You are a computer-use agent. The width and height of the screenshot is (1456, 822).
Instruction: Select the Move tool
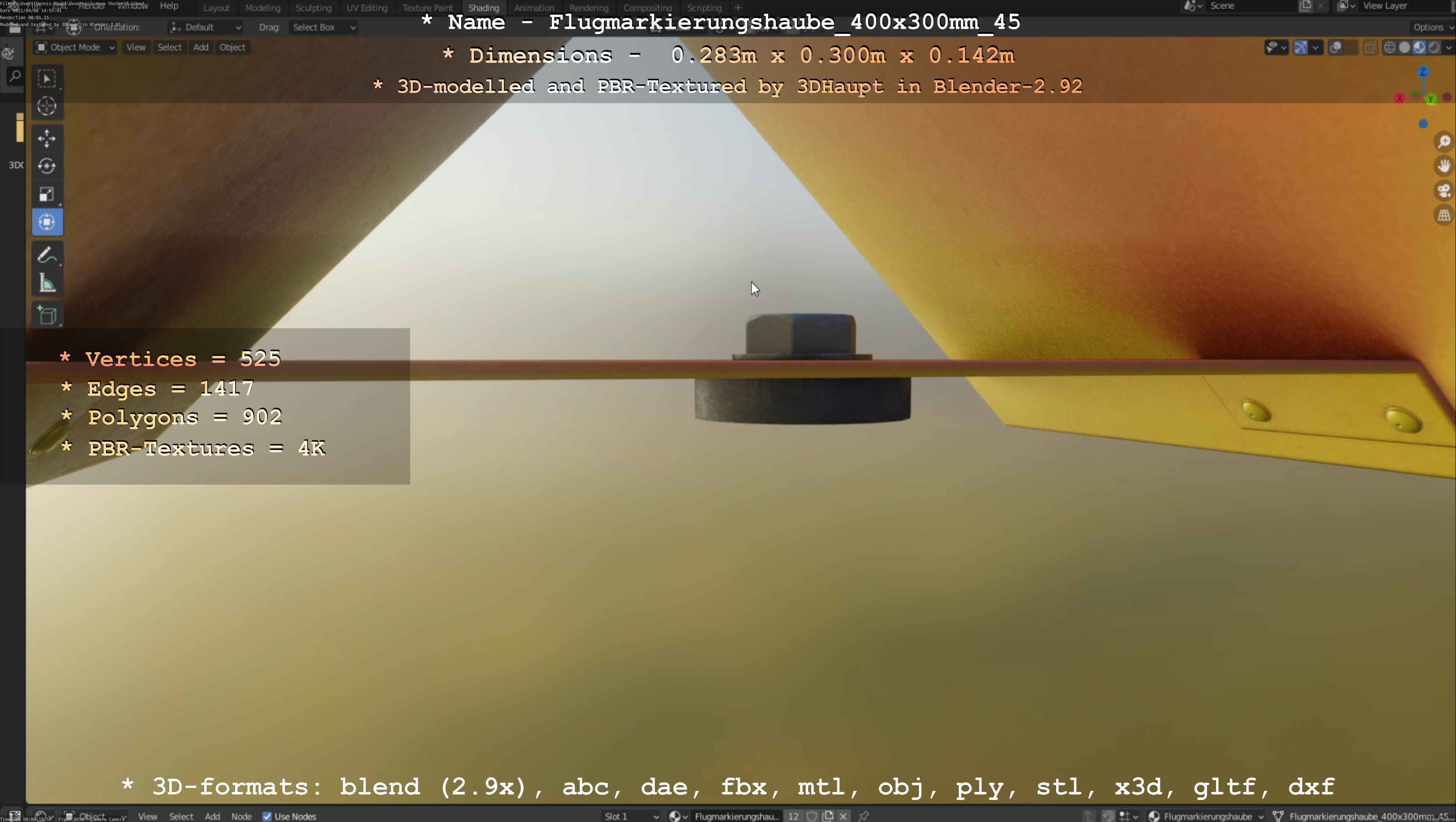tap(47, 138)
